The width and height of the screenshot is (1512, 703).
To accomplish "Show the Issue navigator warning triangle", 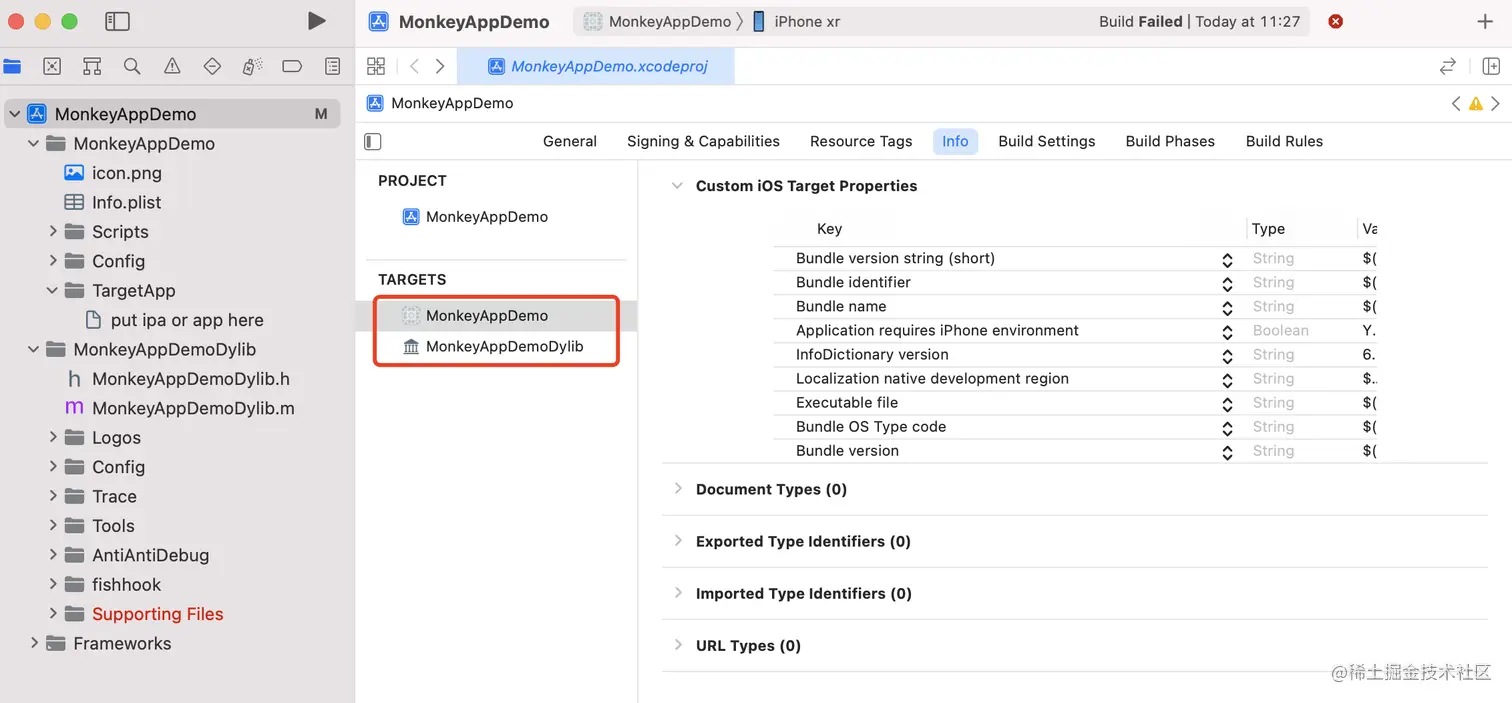I will (x=171, y=66).
